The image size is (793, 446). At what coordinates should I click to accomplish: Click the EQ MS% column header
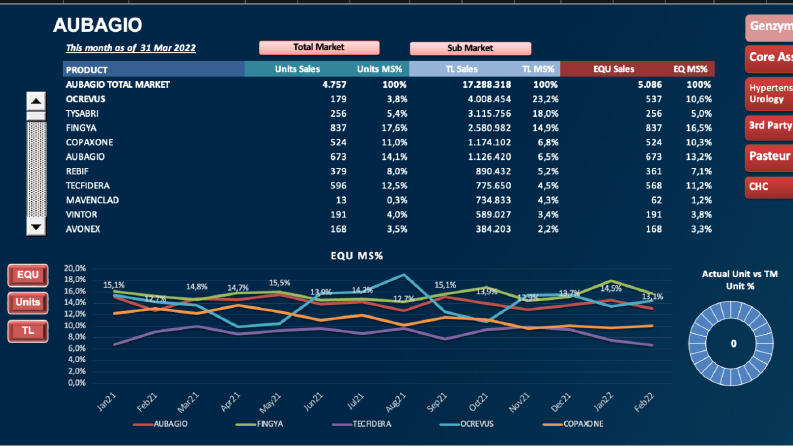pos(690,69)
